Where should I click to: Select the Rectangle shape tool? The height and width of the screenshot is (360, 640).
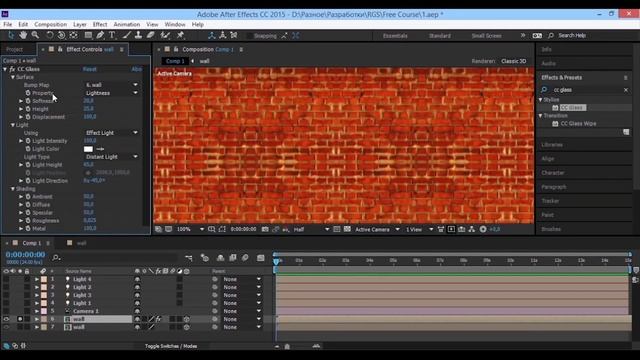88,36
